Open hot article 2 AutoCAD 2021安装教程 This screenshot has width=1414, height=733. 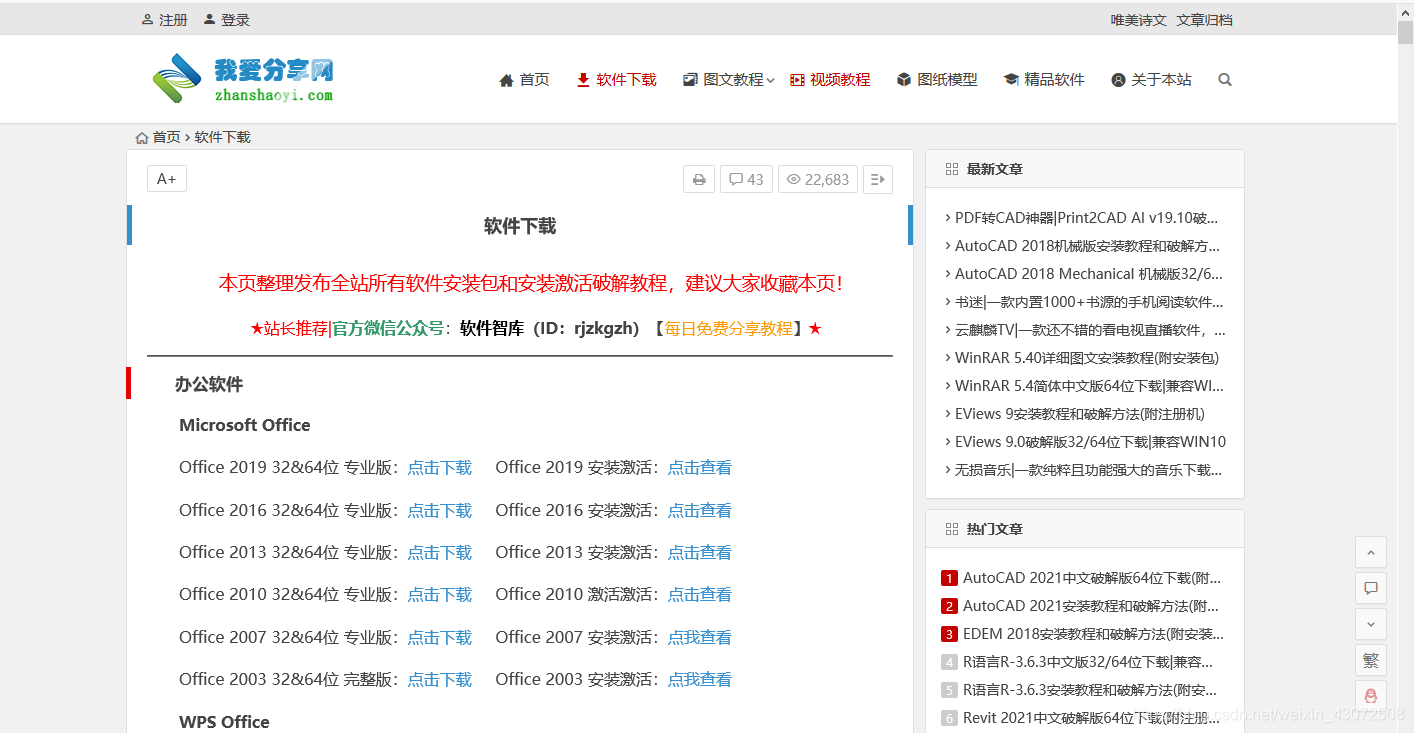1091,606
